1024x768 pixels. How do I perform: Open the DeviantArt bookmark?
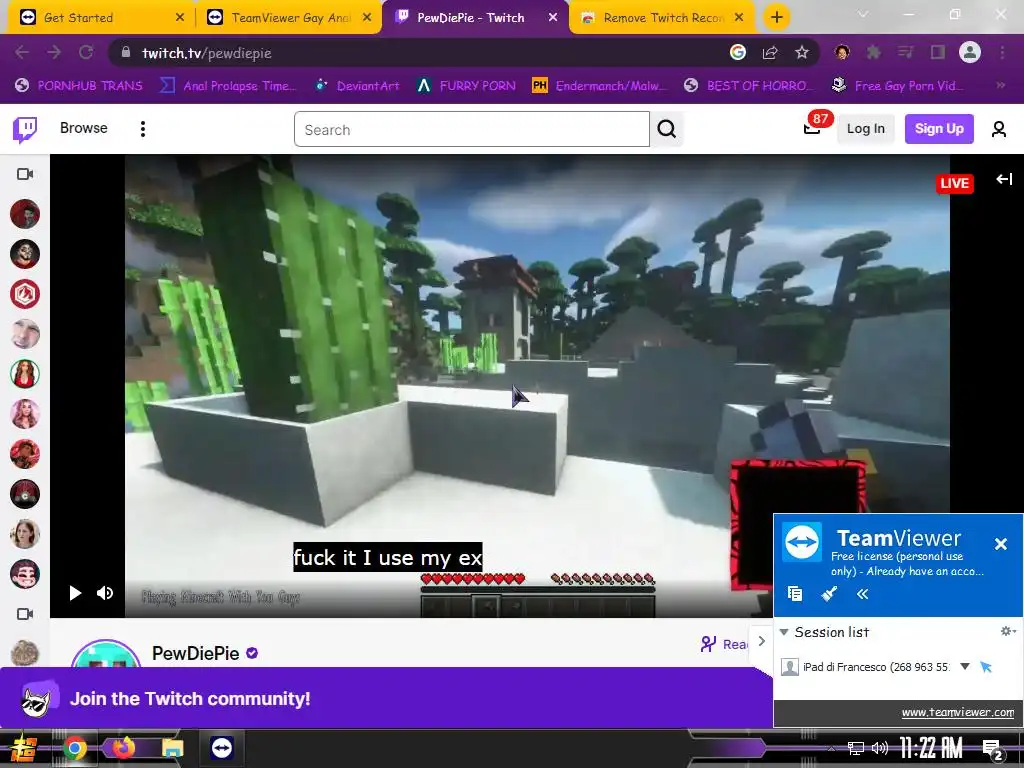[357, 86]
